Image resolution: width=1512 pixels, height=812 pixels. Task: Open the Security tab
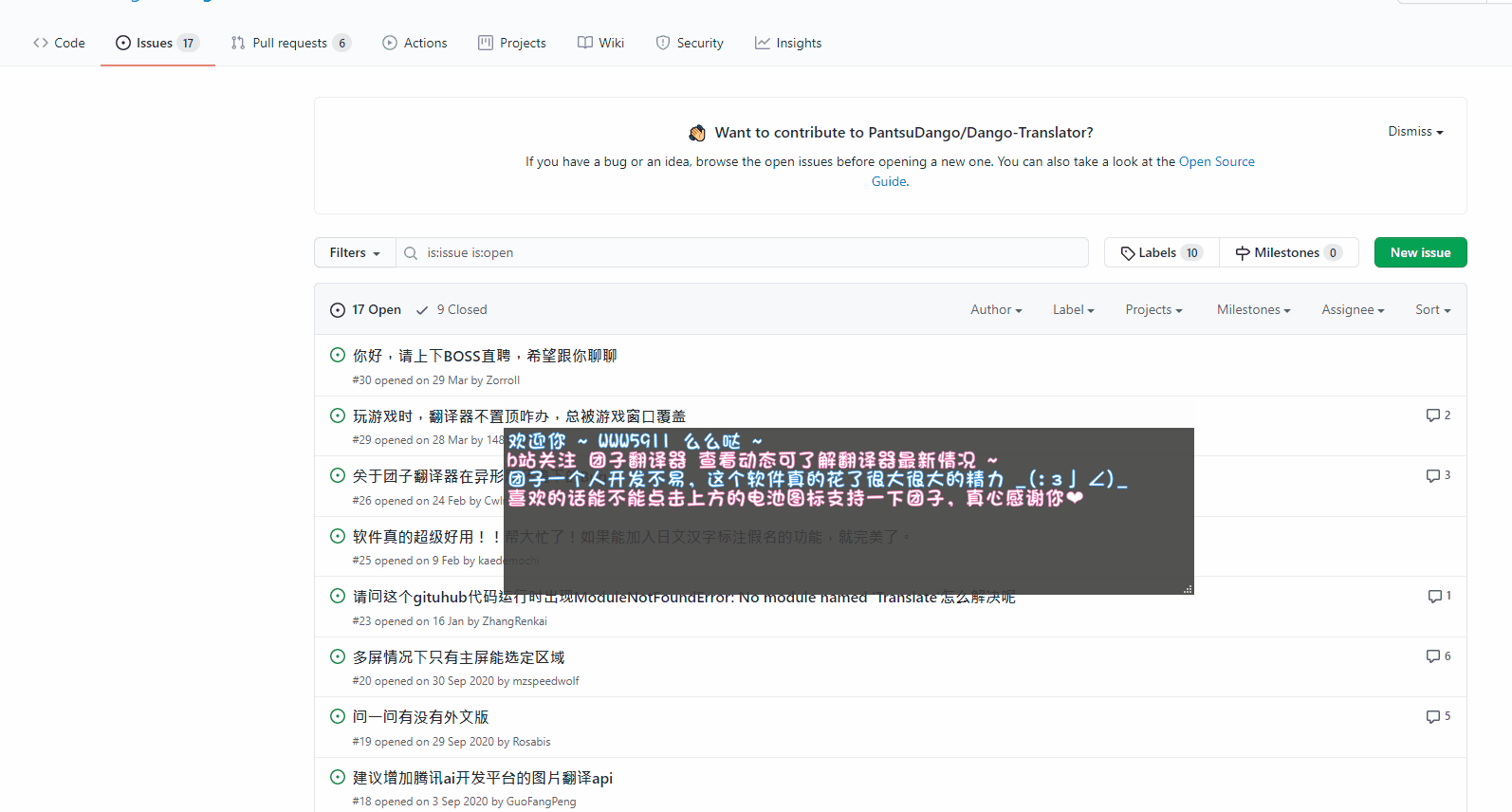point(690,43)
